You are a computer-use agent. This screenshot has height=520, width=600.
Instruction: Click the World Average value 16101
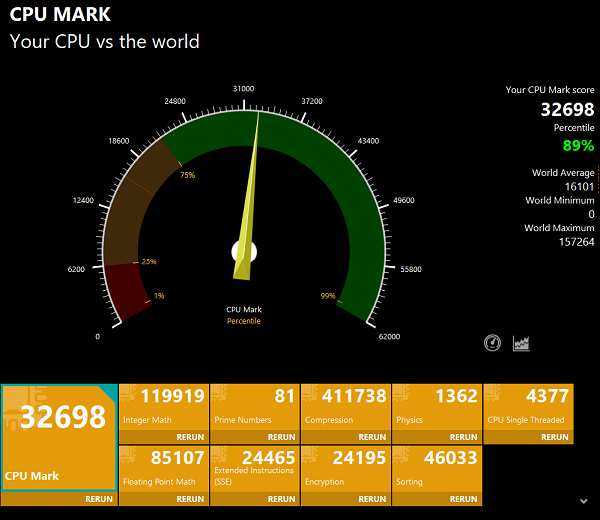point(579,186)
